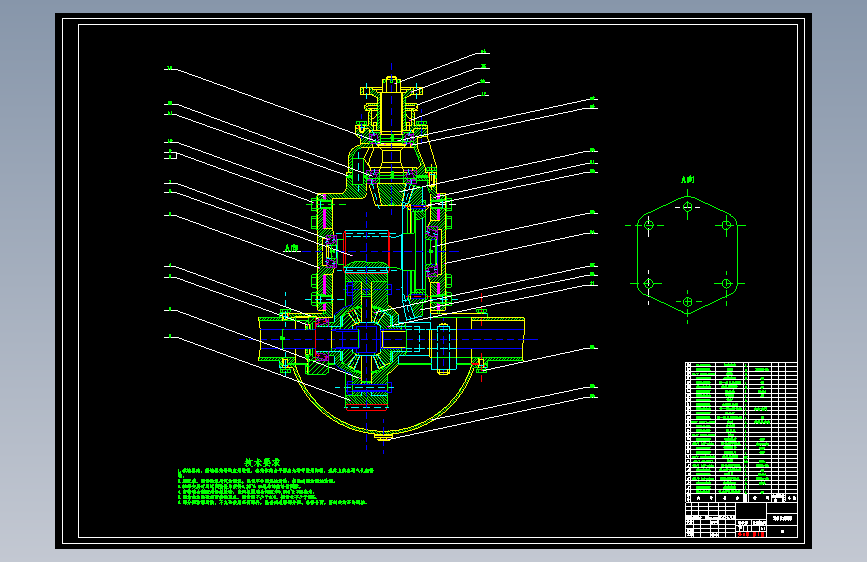Click the small rectangle callout on the left side
The height and width of the screenshot is (562, 867).
point(171,156)
